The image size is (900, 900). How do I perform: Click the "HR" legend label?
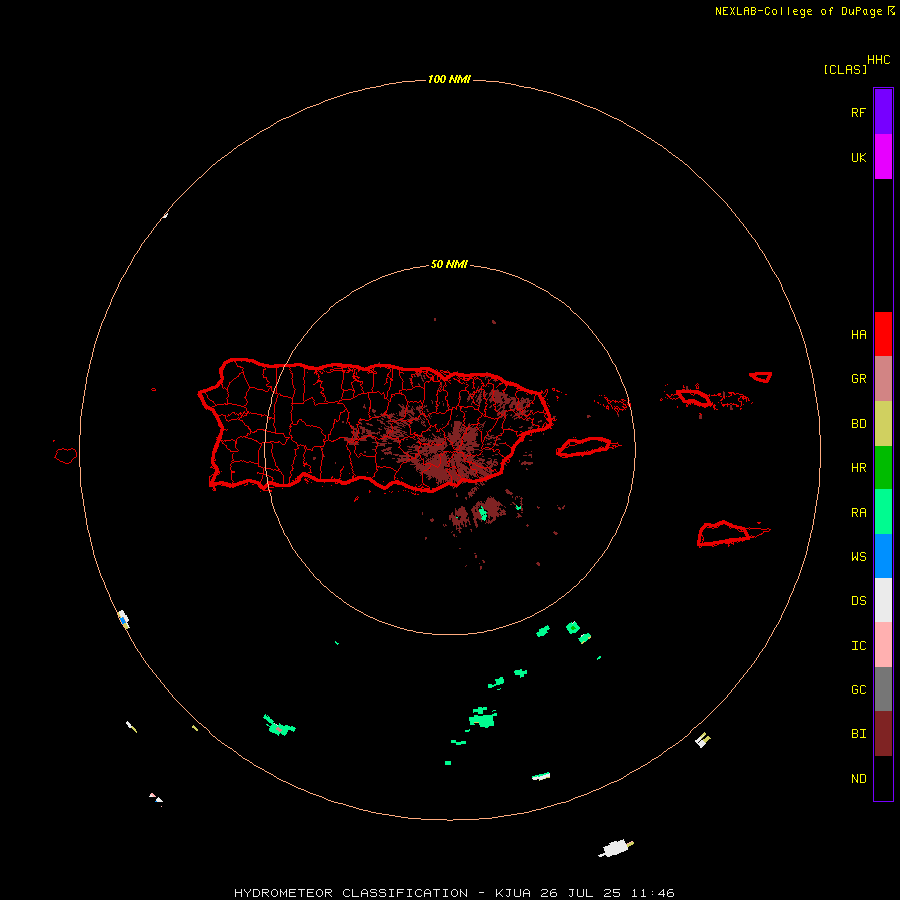858,468
